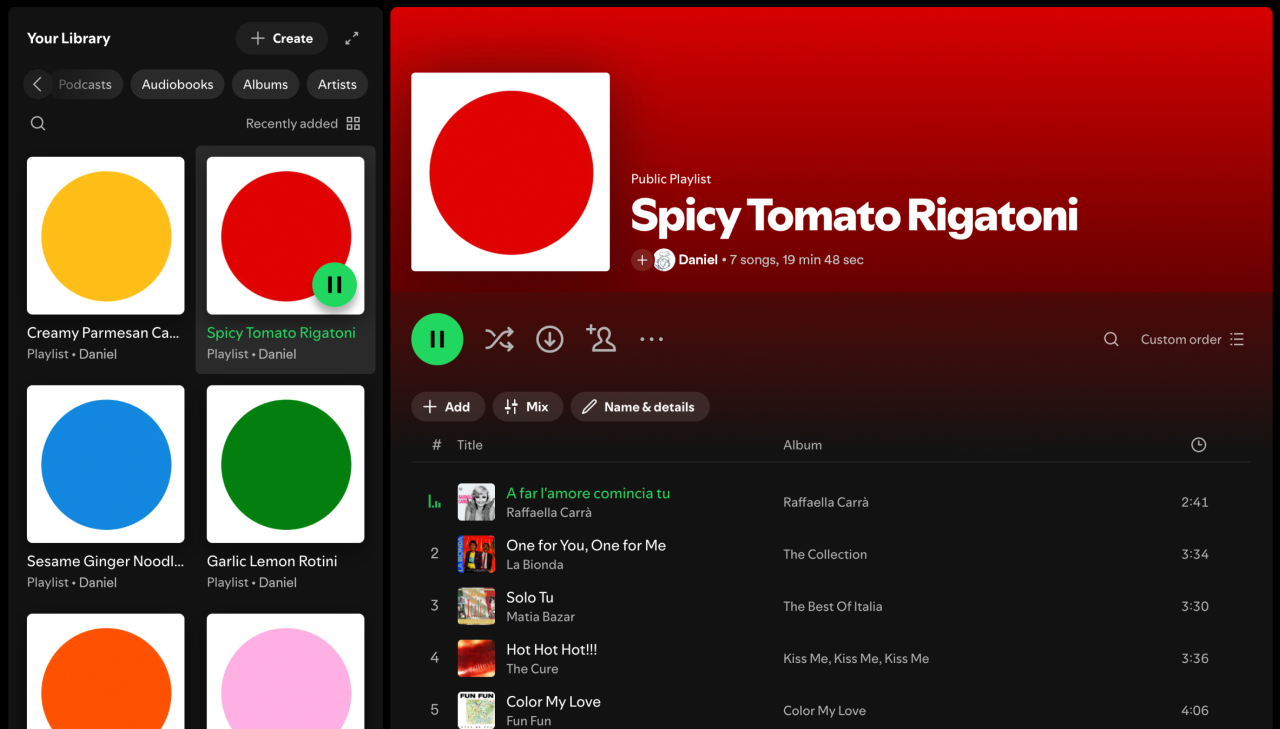Image resolution: width=1280 pixels, height=729 pixels.
Task: Open Creamy Parmesan playlist in library
Action: pos(106,260)
